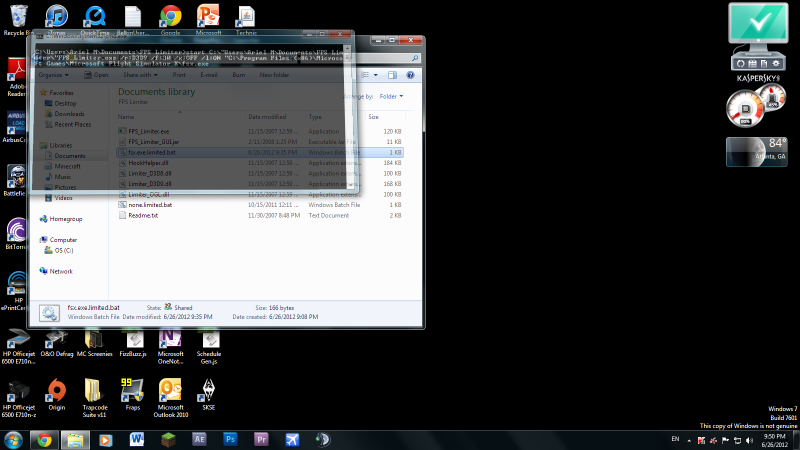
Task: Click the 120 KB size cell
Action: [x=392, y=132]
